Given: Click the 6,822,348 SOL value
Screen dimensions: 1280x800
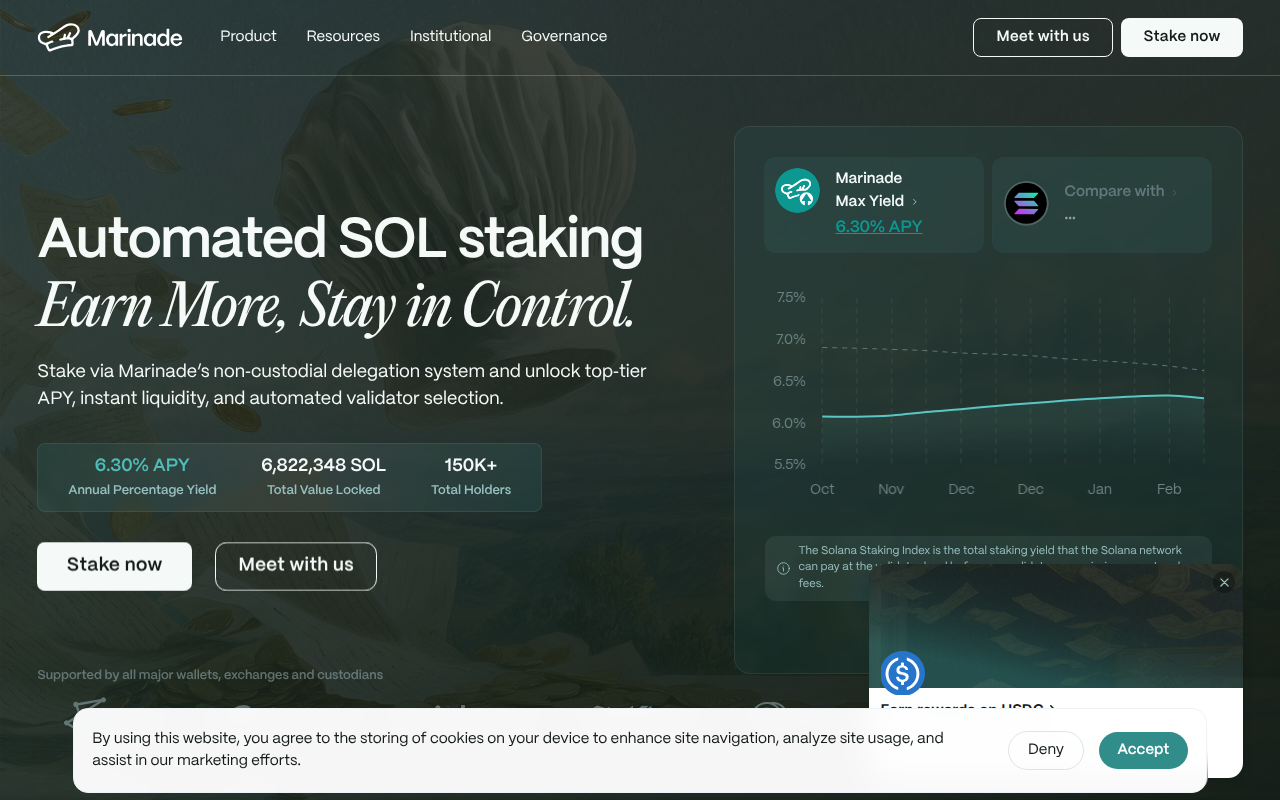Looking at the screenshot, I should [323, 465].
